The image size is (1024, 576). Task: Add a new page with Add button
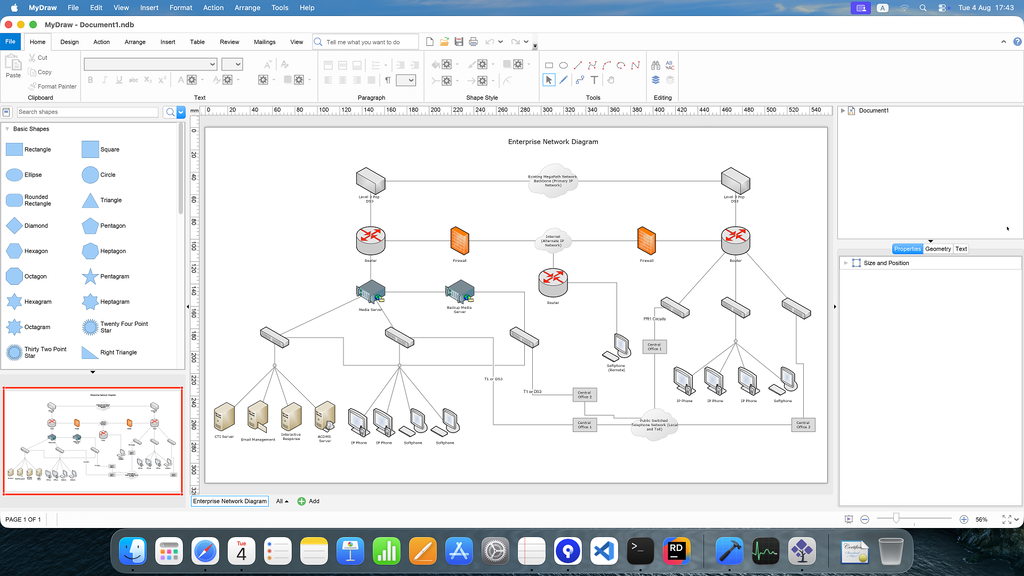(308, 502)
